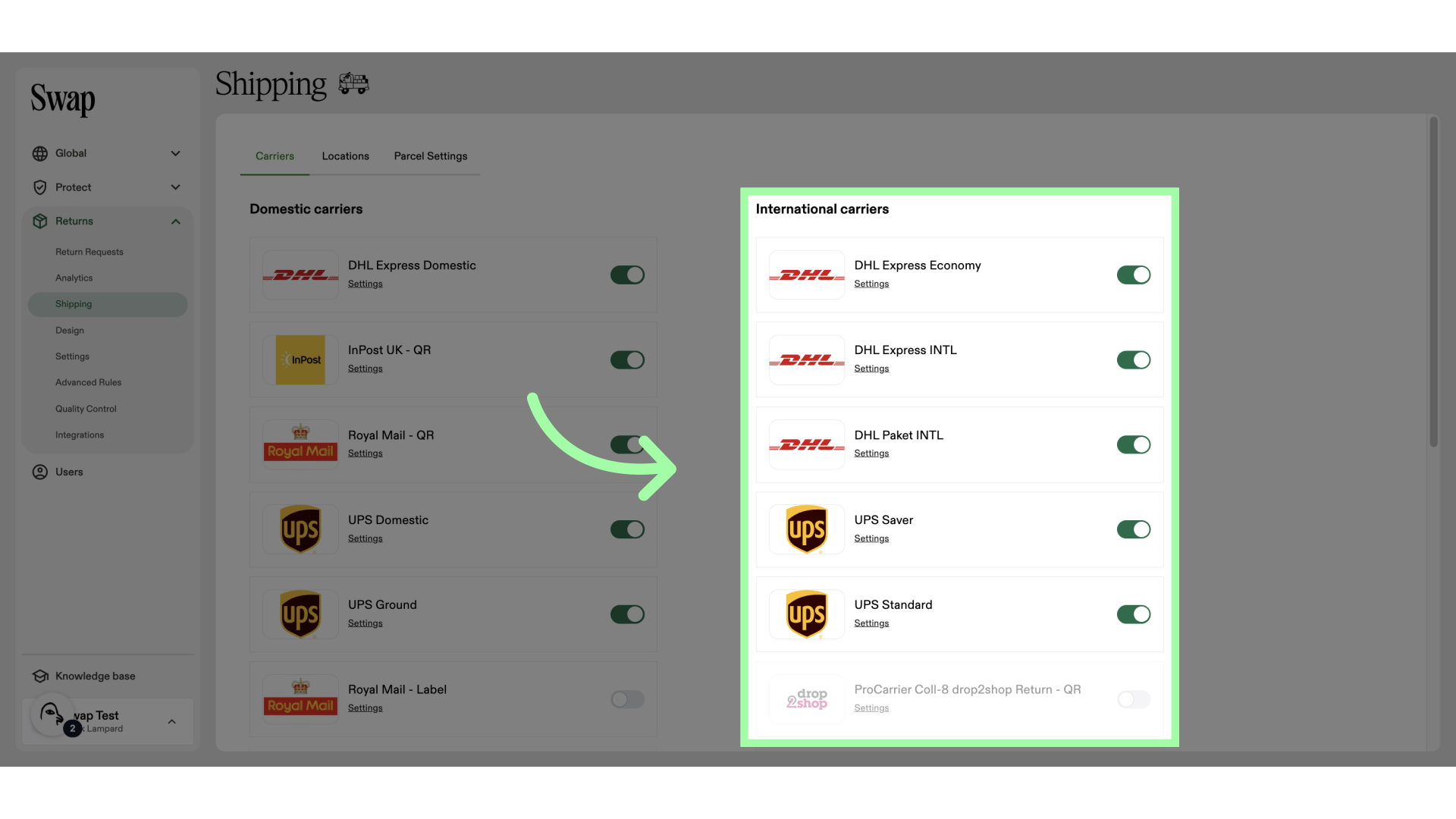Click the shipping truck icon beside the title
The height and width of the screenshot is (819, 1456).
pos(353,83)
